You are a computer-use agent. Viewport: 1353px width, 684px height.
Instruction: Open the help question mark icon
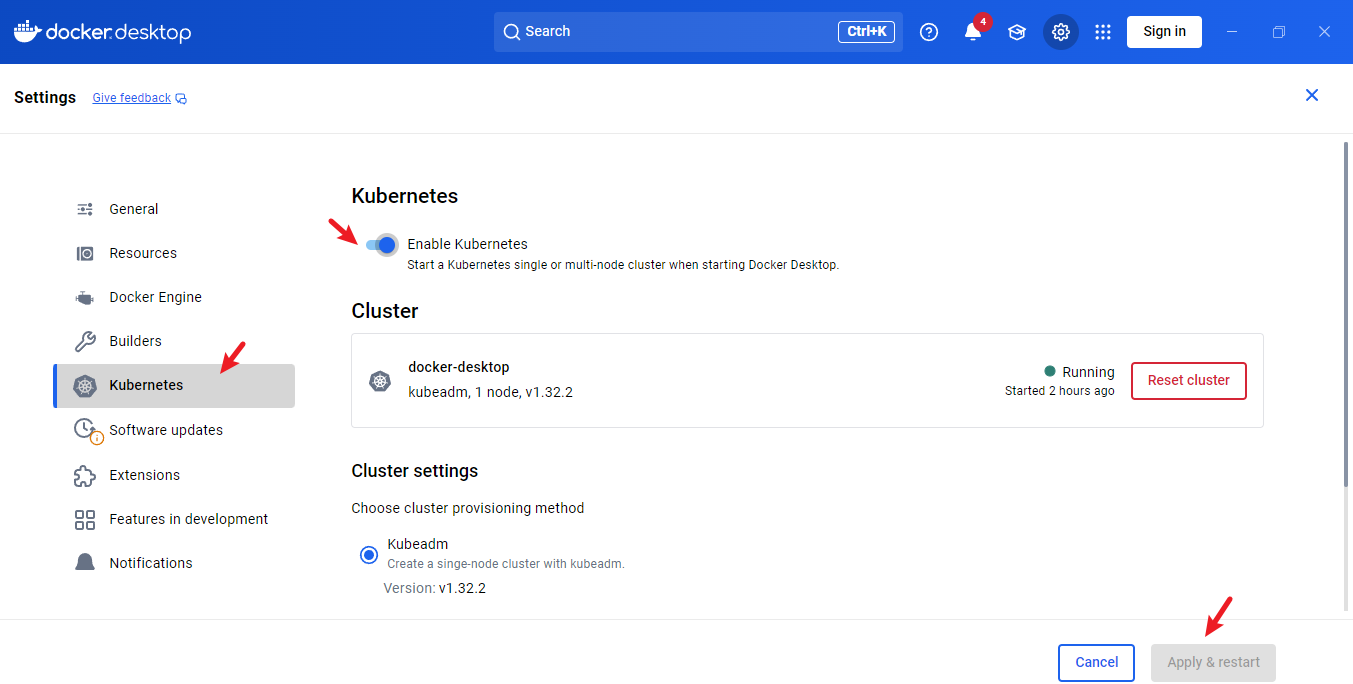point(929,32)
